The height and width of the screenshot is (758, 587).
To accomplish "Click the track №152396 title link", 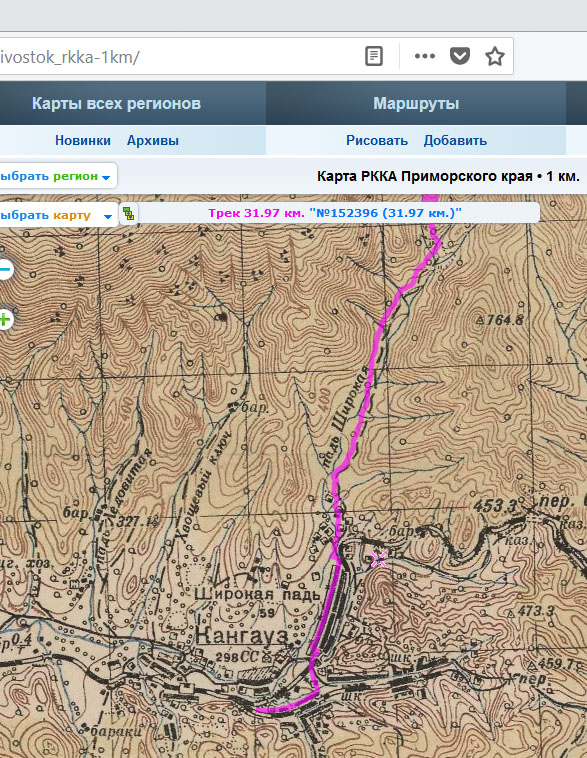I will coord(385,213).
